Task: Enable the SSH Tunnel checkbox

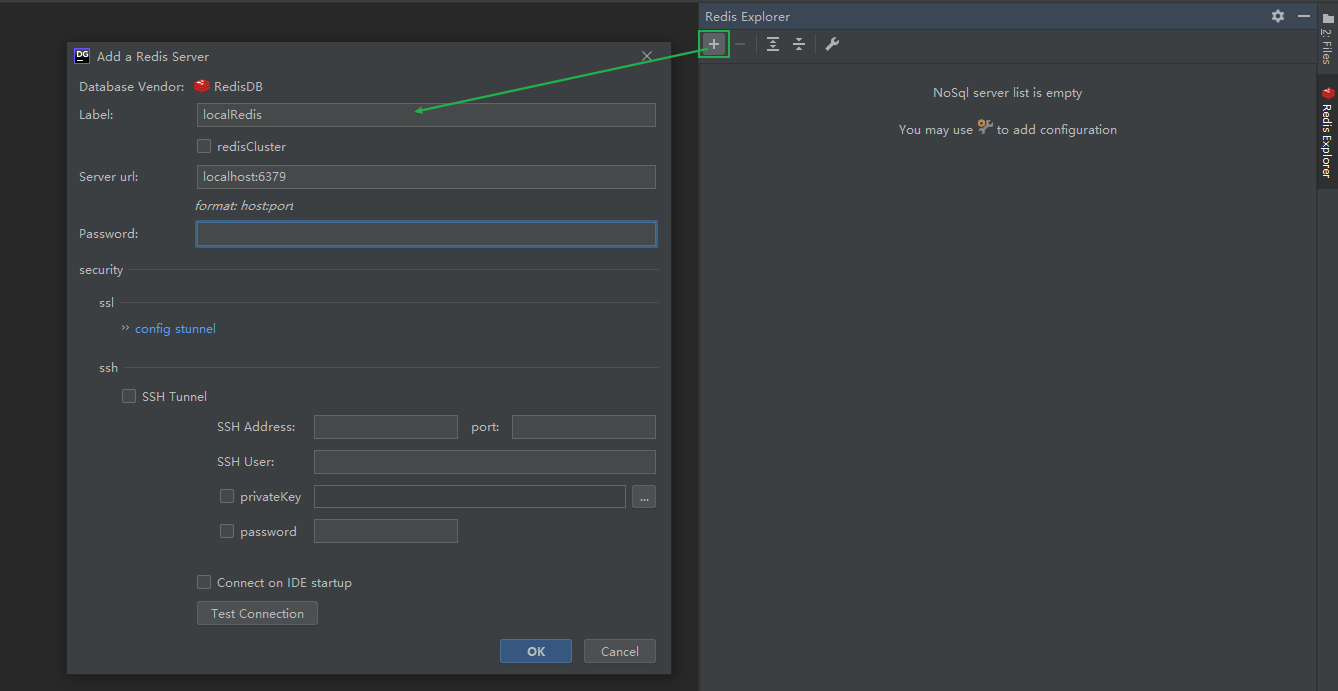Action: coord(129,396)
